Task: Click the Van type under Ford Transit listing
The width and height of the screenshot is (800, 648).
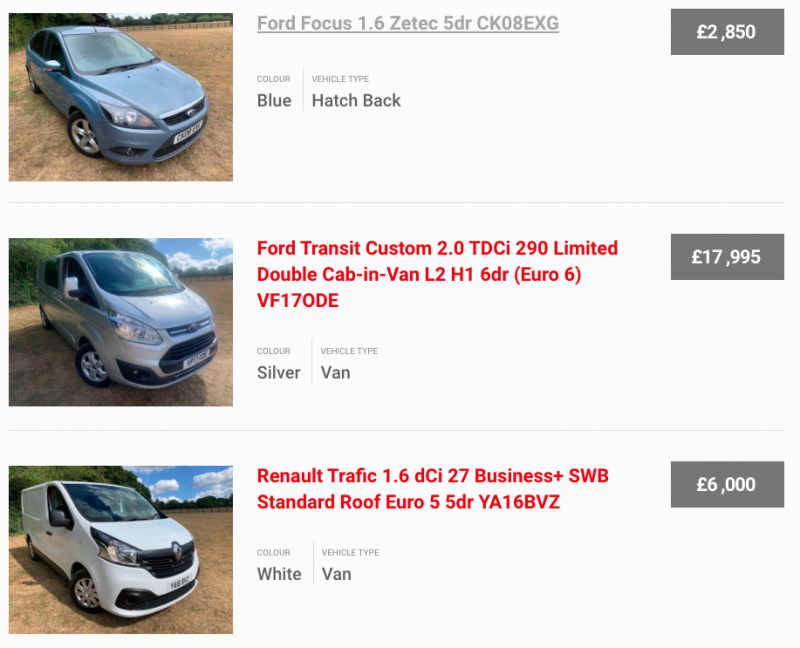Action: point(335,372)
